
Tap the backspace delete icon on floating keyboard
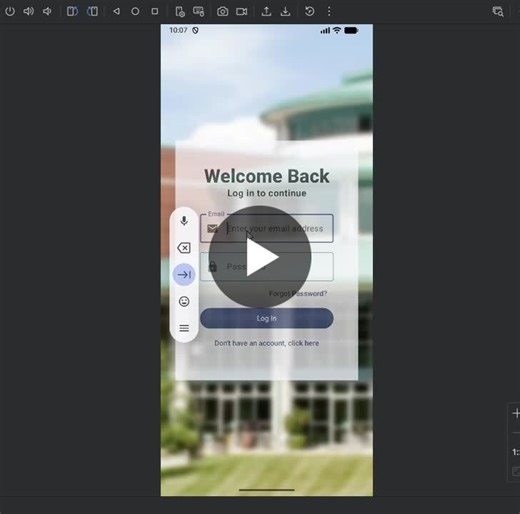click(184, 248)
